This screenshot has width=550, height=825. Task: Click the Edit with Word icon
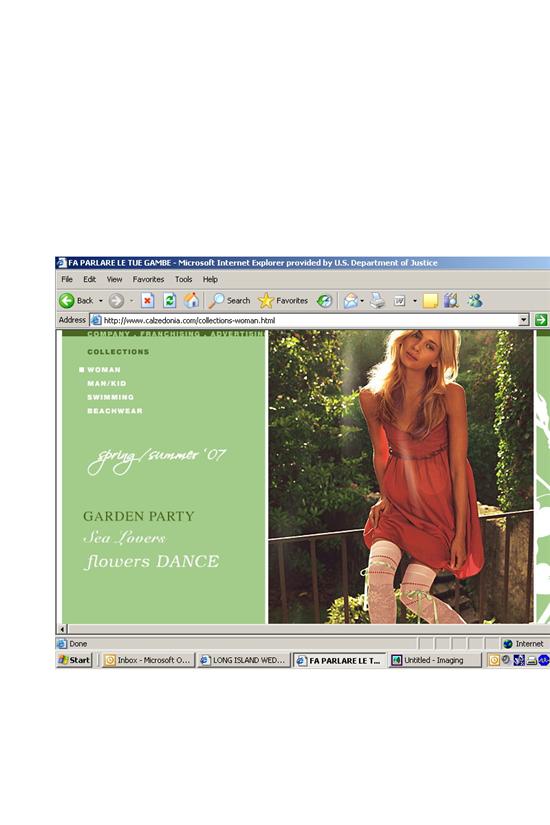tap(399, 301)
